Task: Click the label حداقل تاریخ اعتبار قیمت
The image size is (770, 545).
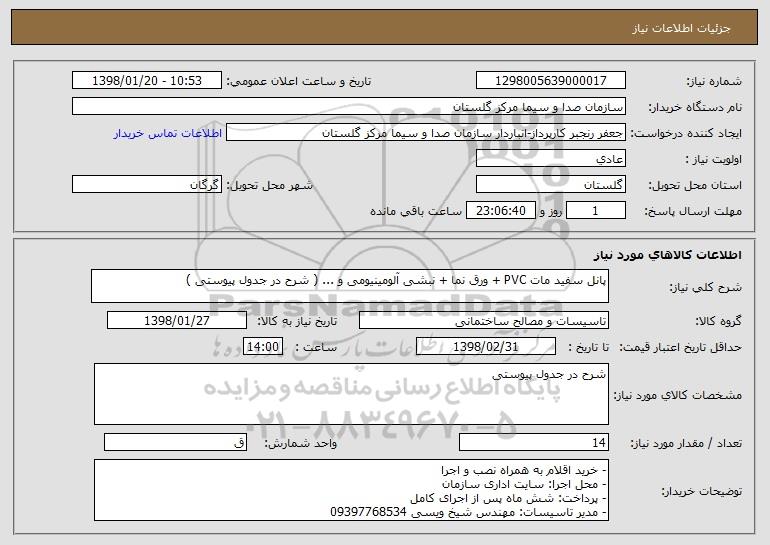Action: click(x=680, y=347)
